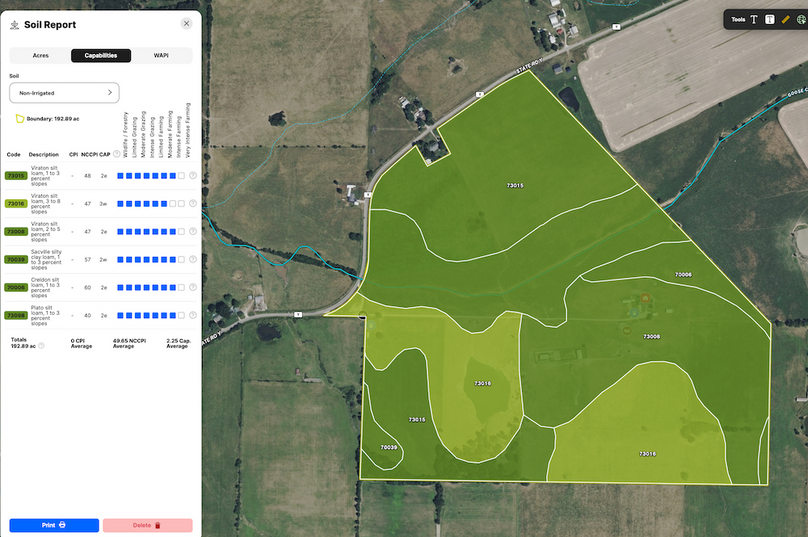The width and height of the screenshot is (808, 537).
Task: Select the plain Text tool
Action: click(754, 19)
